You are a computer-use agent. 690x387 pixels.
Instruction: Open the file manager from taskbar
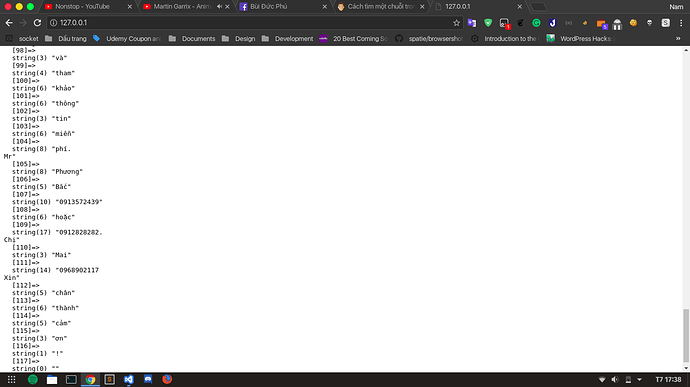[52, 380]
